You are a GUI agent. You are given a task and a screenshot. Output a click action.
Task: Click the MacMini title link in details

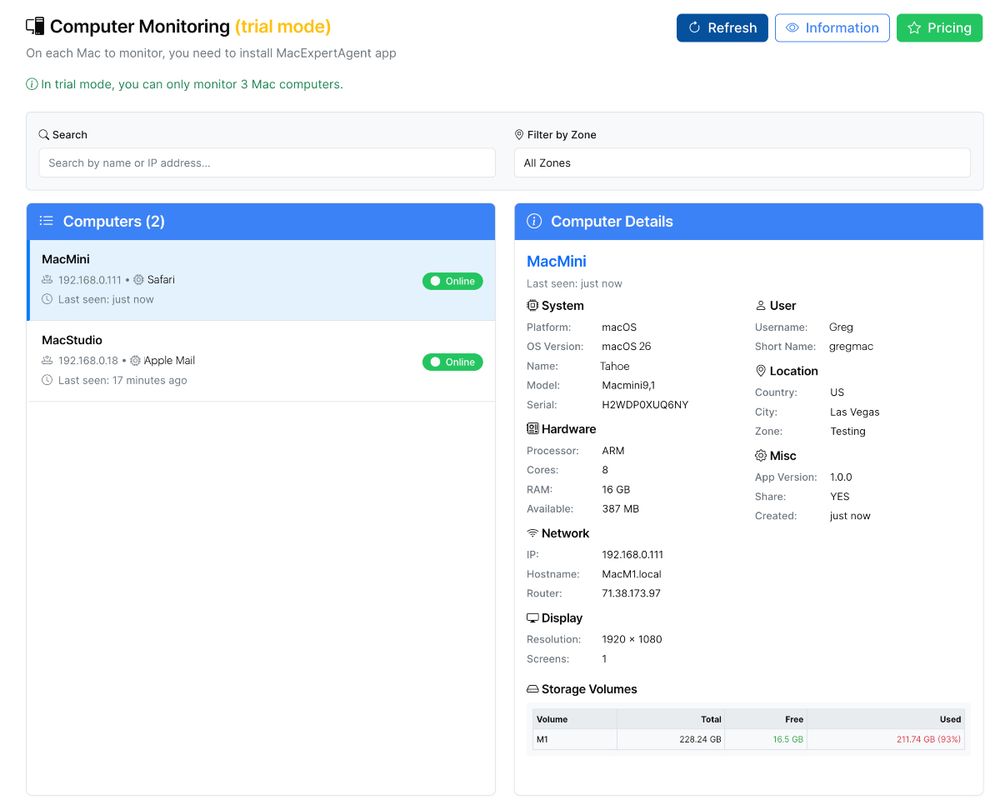557,261
